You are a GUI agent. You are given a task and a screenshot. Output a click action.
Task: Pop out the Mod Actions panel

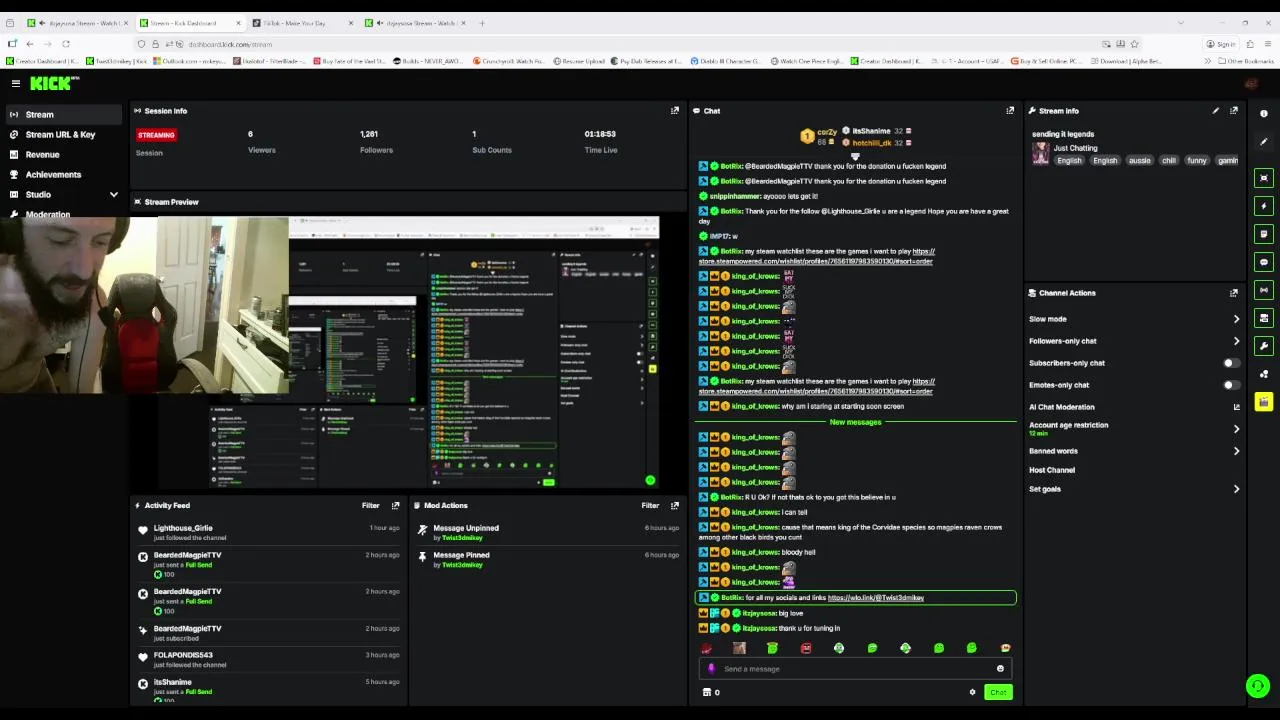click(x=674, y=506)
